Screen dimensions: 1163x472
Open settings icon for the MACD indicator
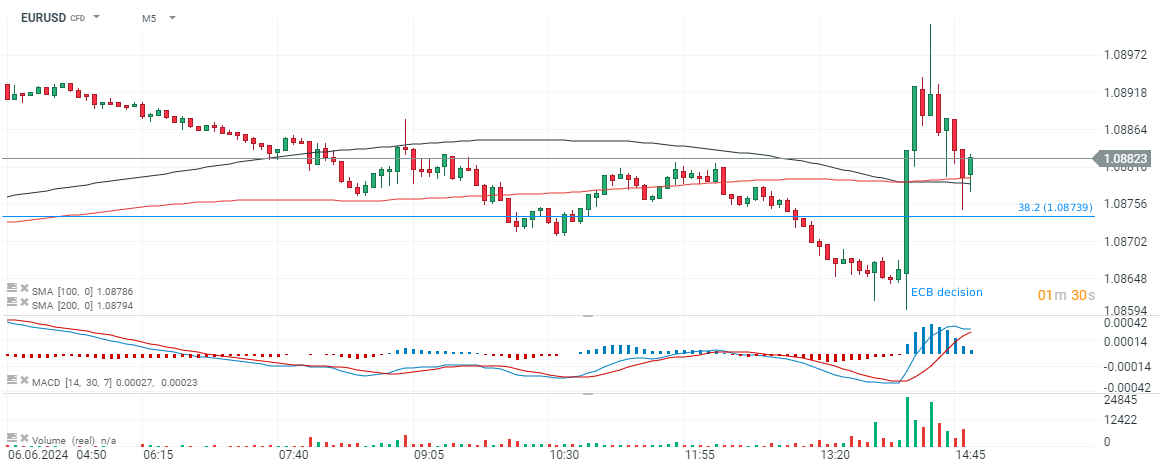11,379
